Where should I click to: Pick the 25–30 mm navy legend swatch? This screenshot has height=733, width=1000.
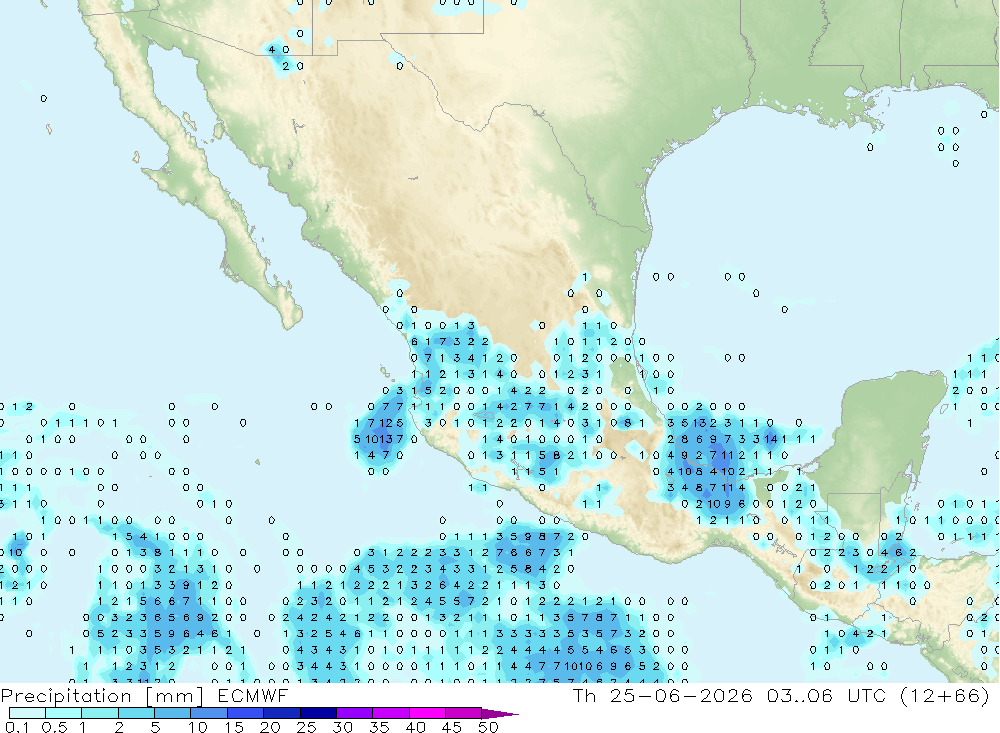click(318, 713)
